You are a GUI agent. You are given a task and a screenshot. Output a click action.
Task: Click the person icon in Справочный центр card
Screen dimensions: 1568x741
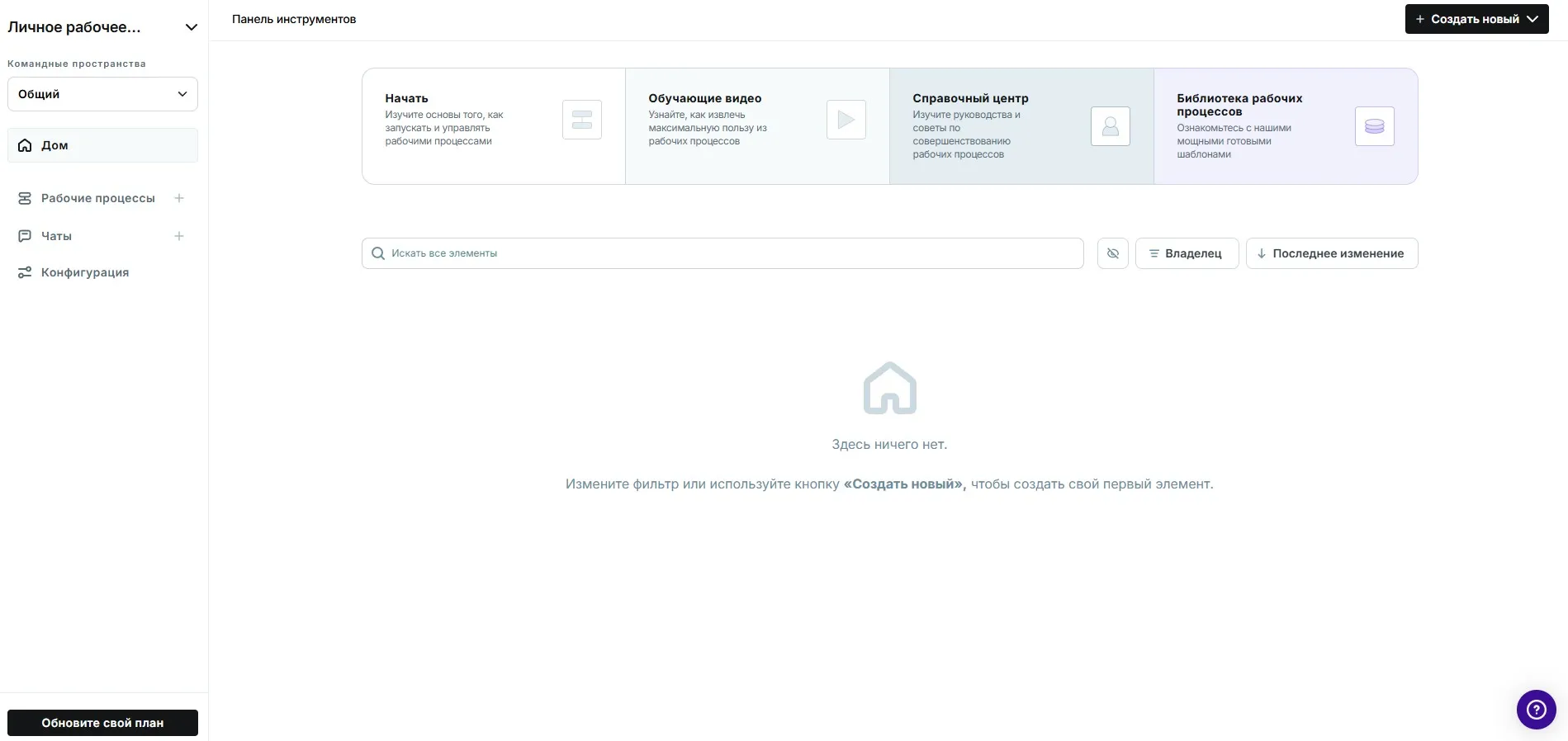1111,126
